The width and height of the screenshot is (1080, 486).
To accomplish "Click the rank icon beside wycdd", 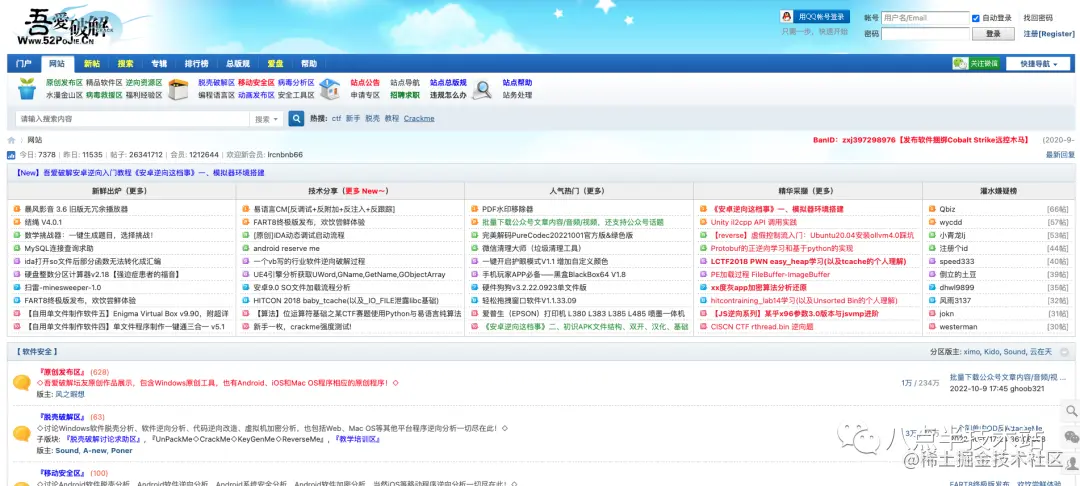I will point(932,222).
